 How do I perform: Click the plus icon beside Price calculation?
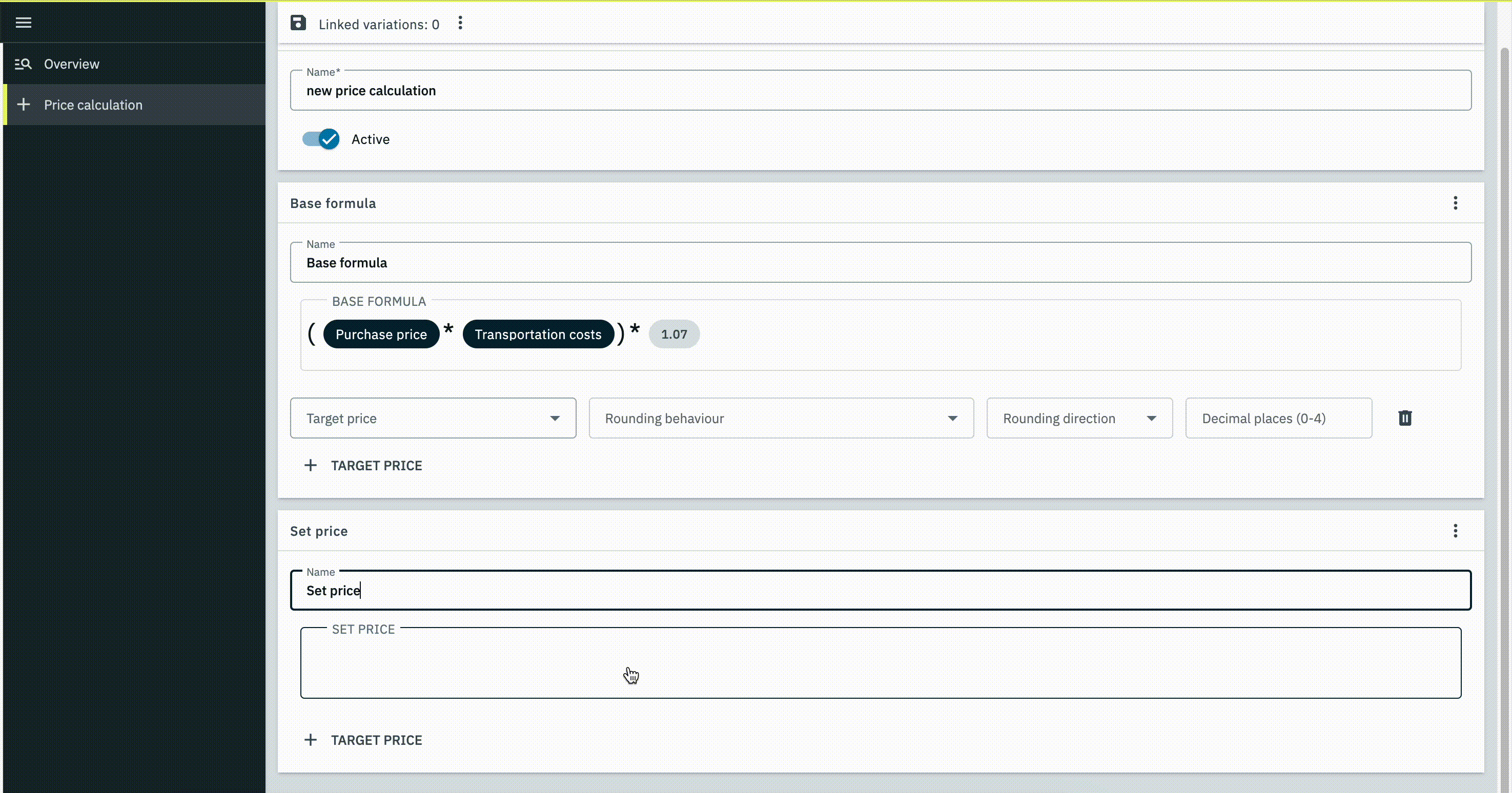tap(24, 105)
